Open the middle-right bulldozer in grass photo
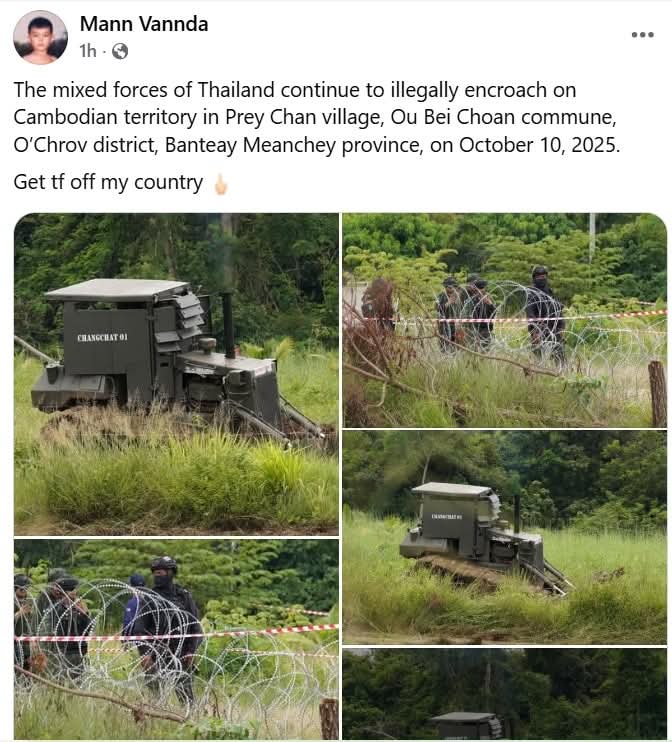 [504, 537]
